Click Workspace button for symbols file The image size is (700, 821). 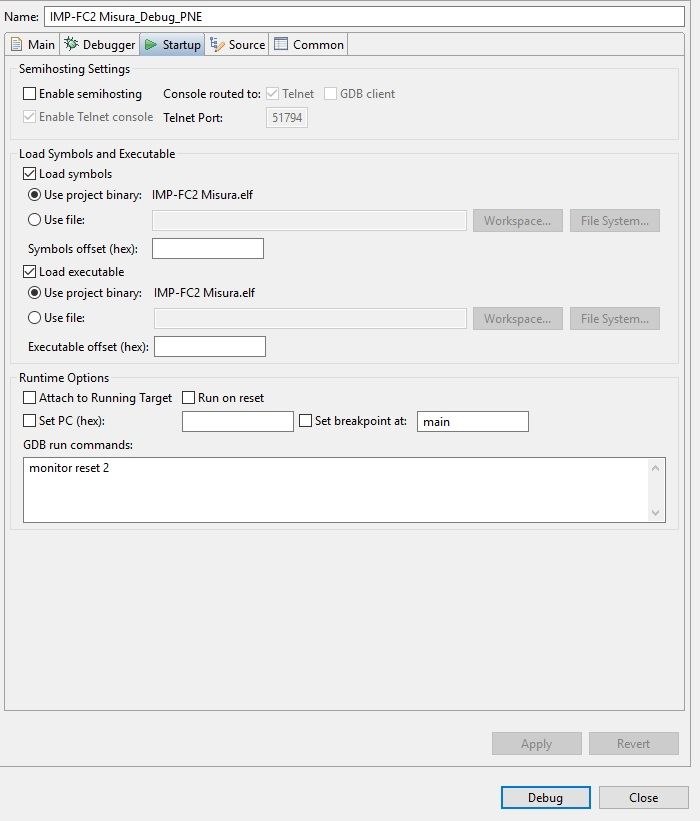click(x=518, y=220)
